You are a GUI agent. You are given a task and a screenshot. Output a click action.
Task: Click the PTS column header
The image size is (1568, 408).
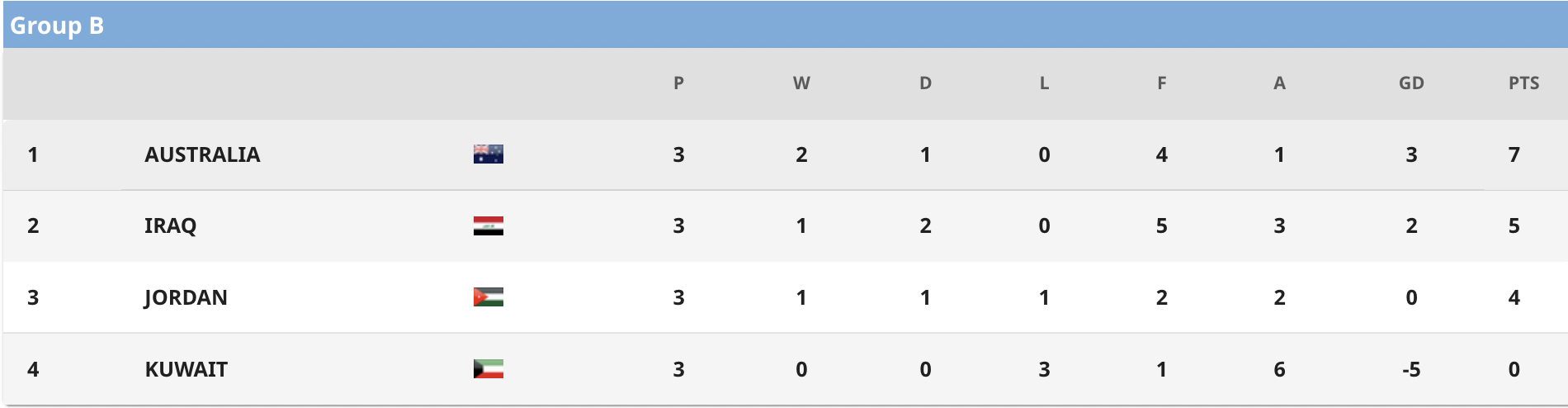point(1523,83)
